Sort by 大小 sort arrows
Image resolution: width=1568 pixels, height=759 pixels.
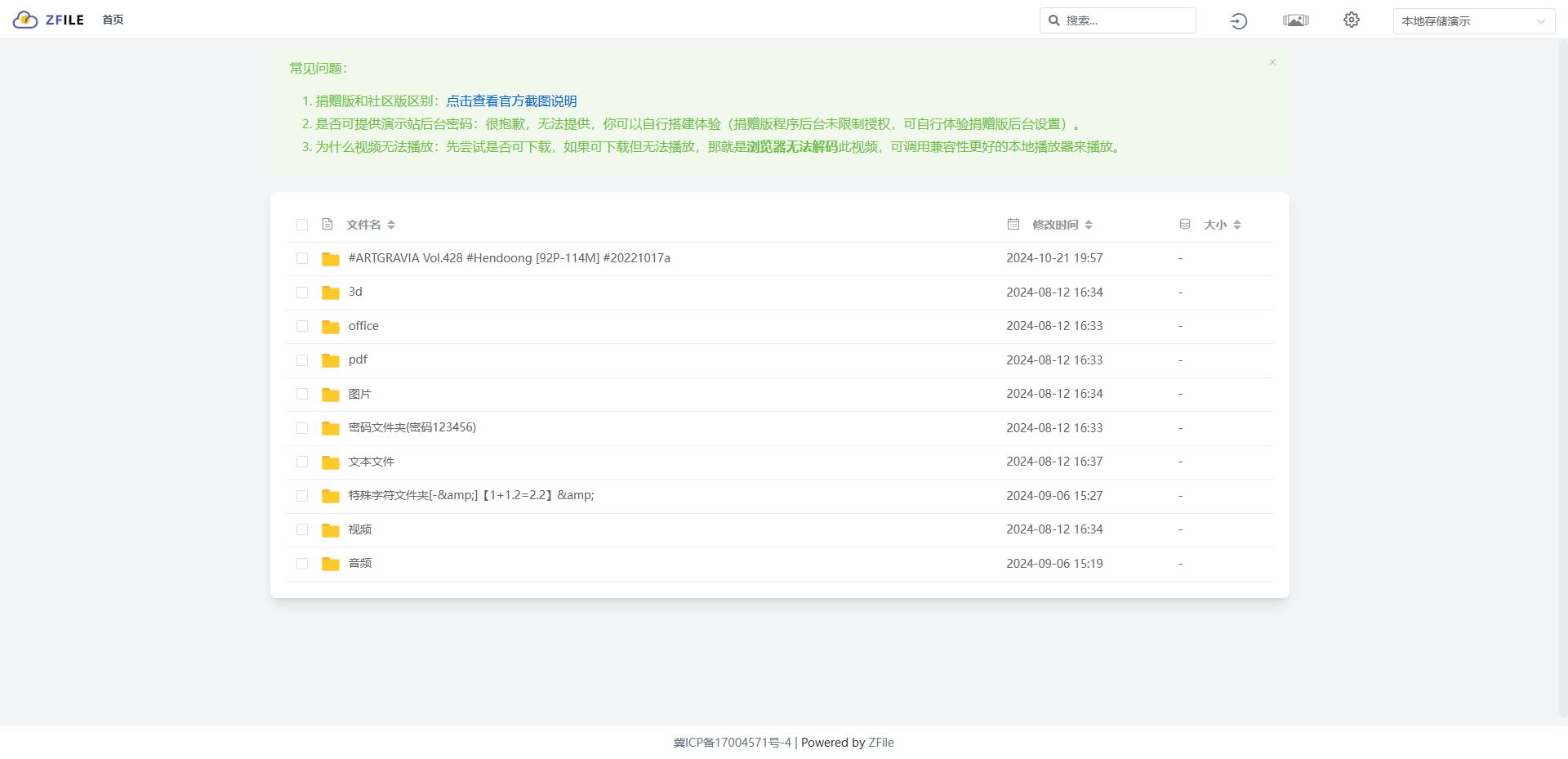[1237, 225]
